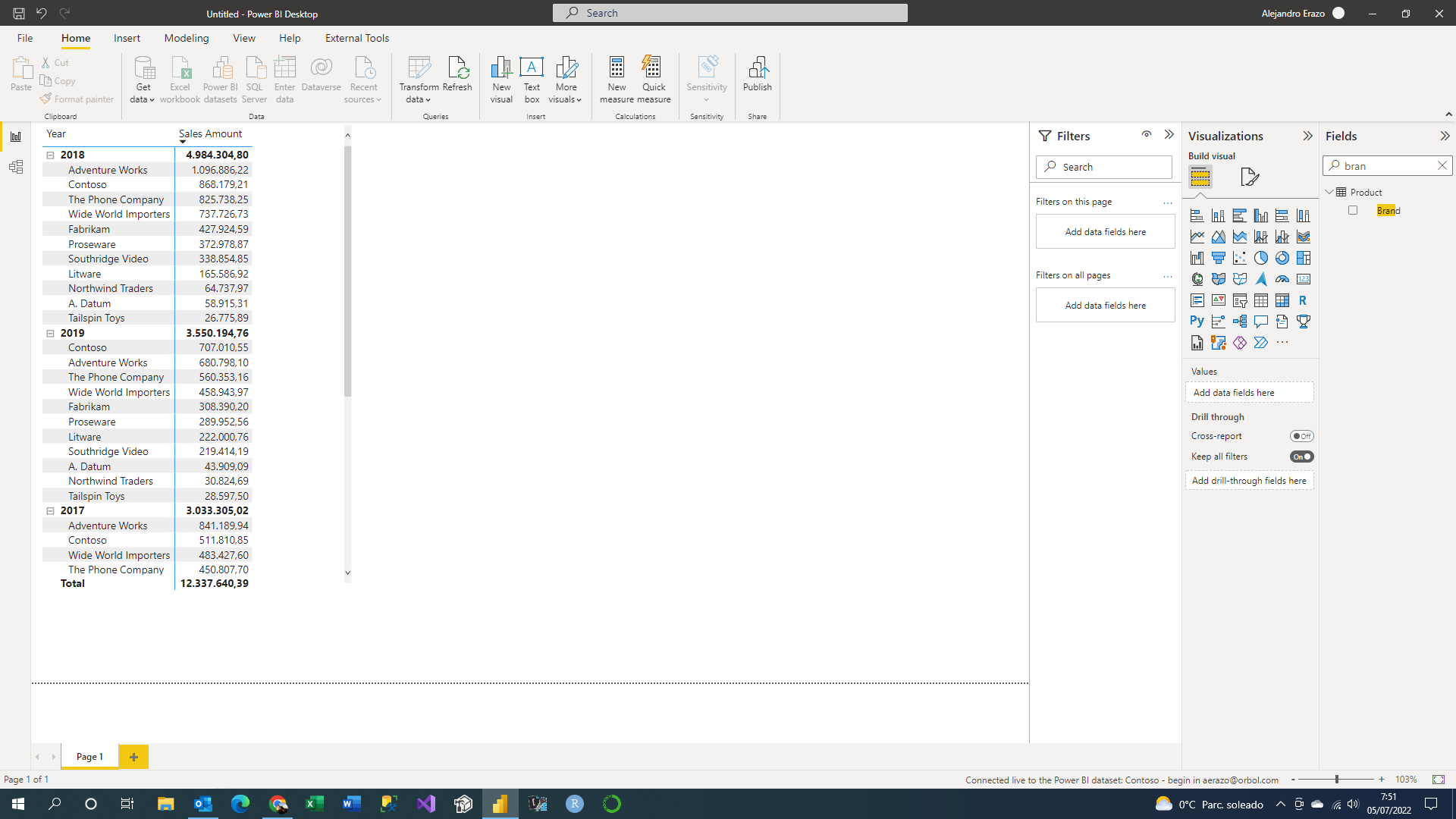Click the Refresh button
The height and width of the screenshot is (819, 1456).
point(457,74)
